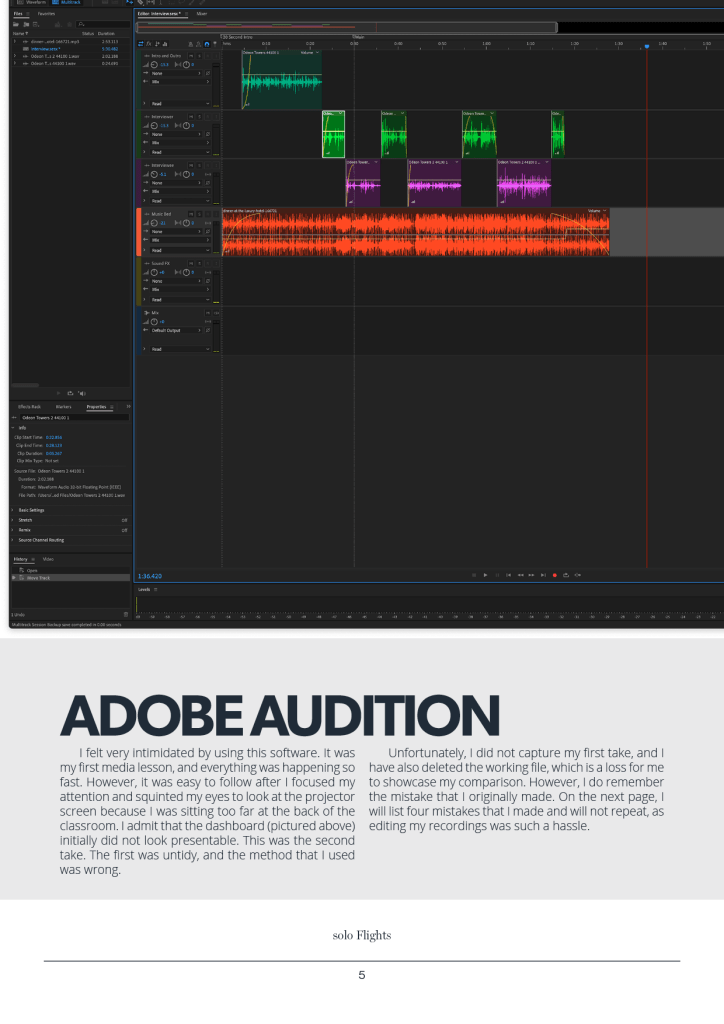This screenshot has width=724, height=1024.
Task: Open the Markers tab
Action: pyautogui.click(x=63, y=407)
